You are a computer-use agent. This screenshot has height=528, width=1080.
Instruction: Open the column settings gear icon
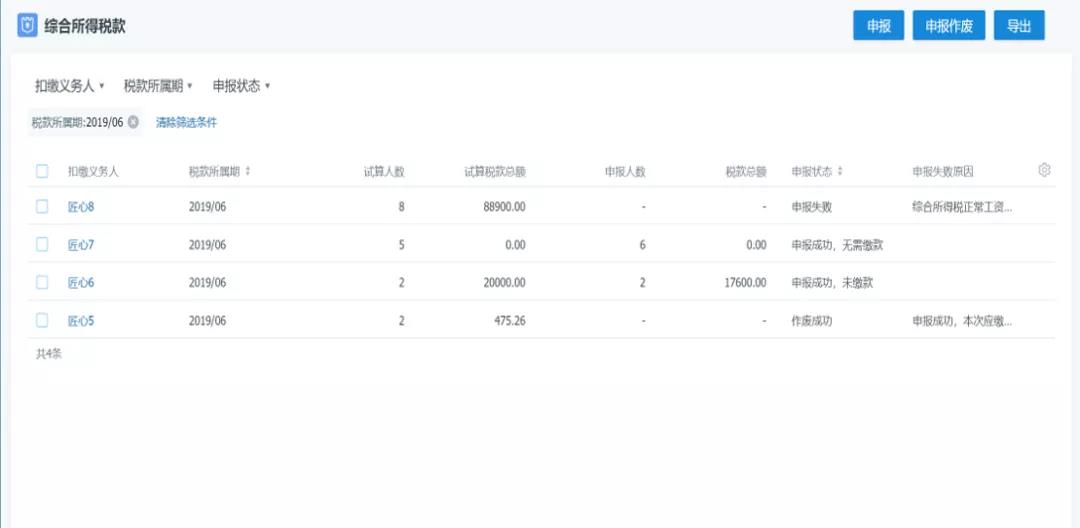click(x=1044, y=170)
